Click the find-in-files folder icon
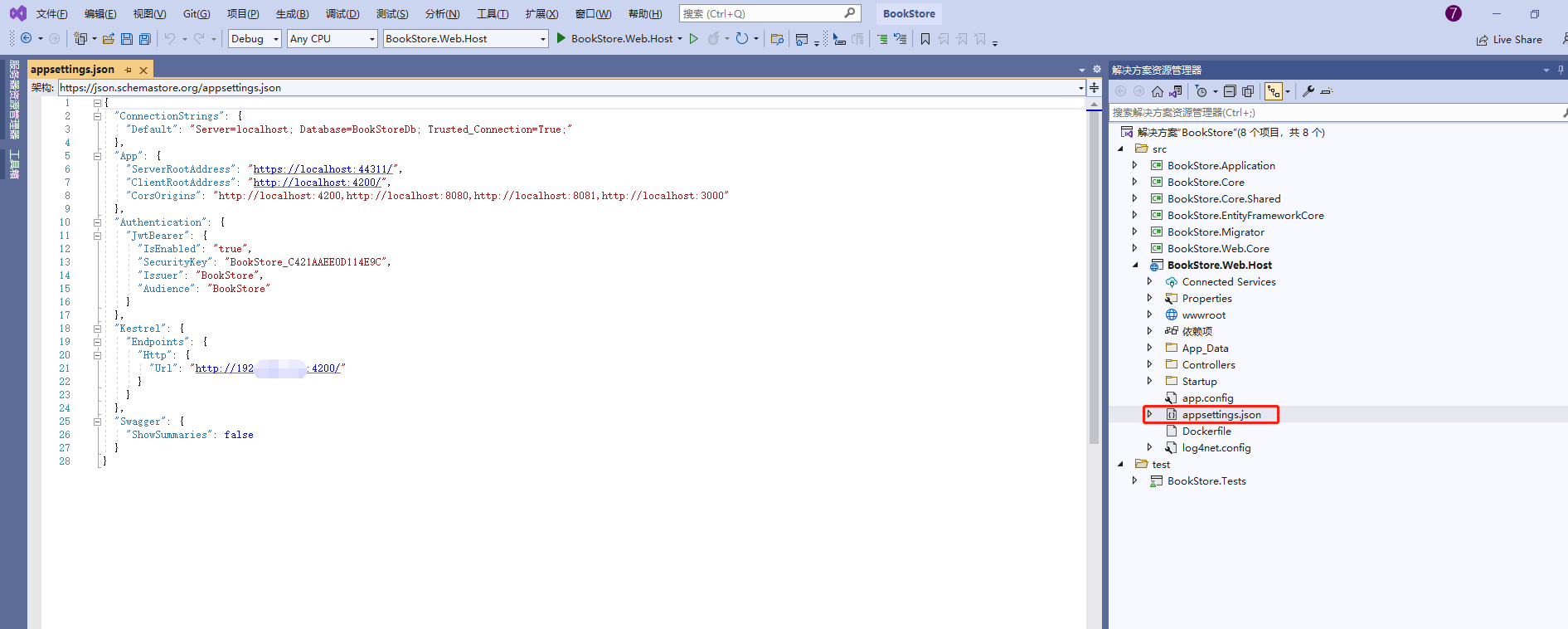 pyautogui.click(x=777, y=38)
